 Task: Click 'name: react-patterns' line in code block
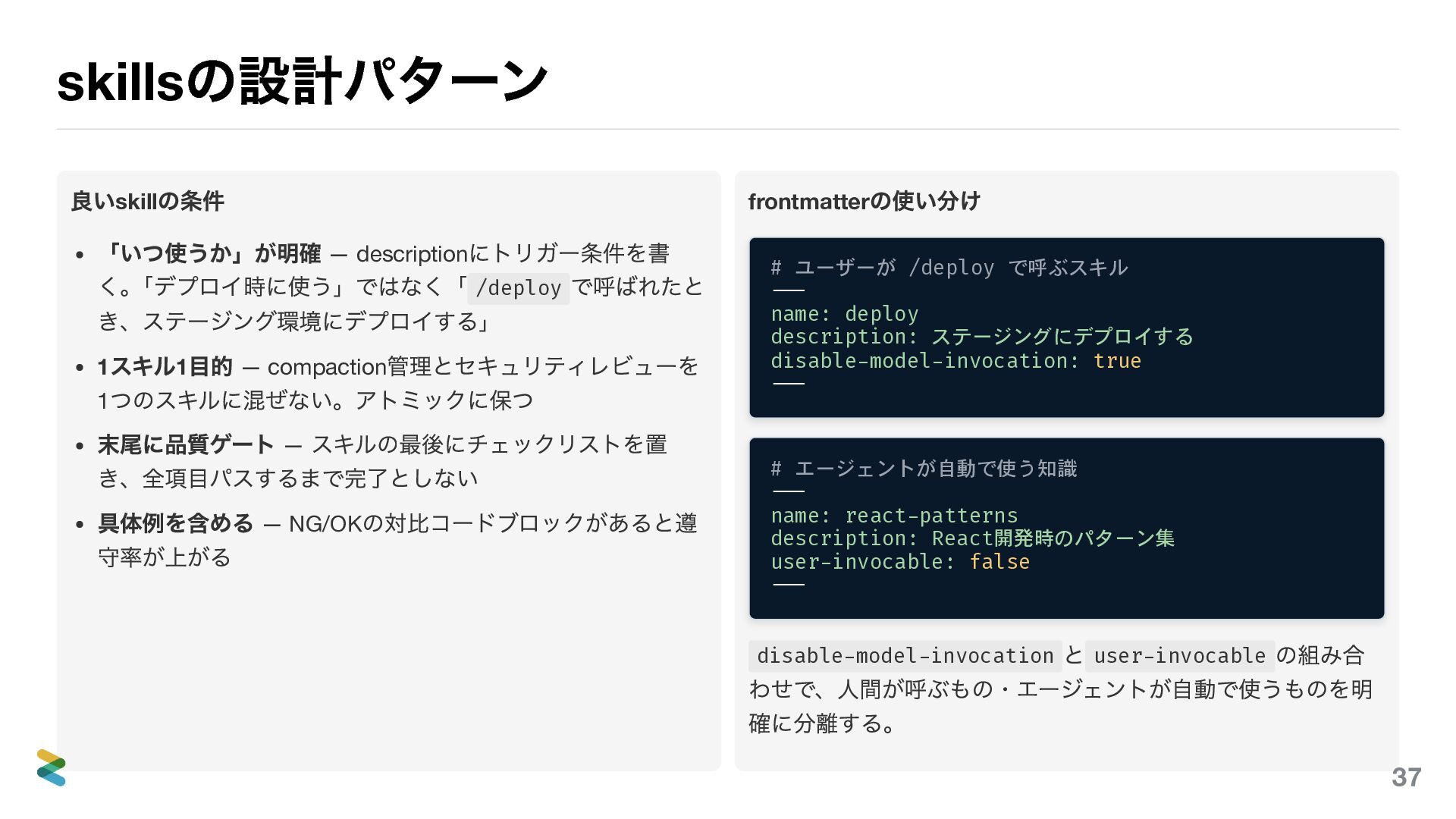[x=894, y=516]
